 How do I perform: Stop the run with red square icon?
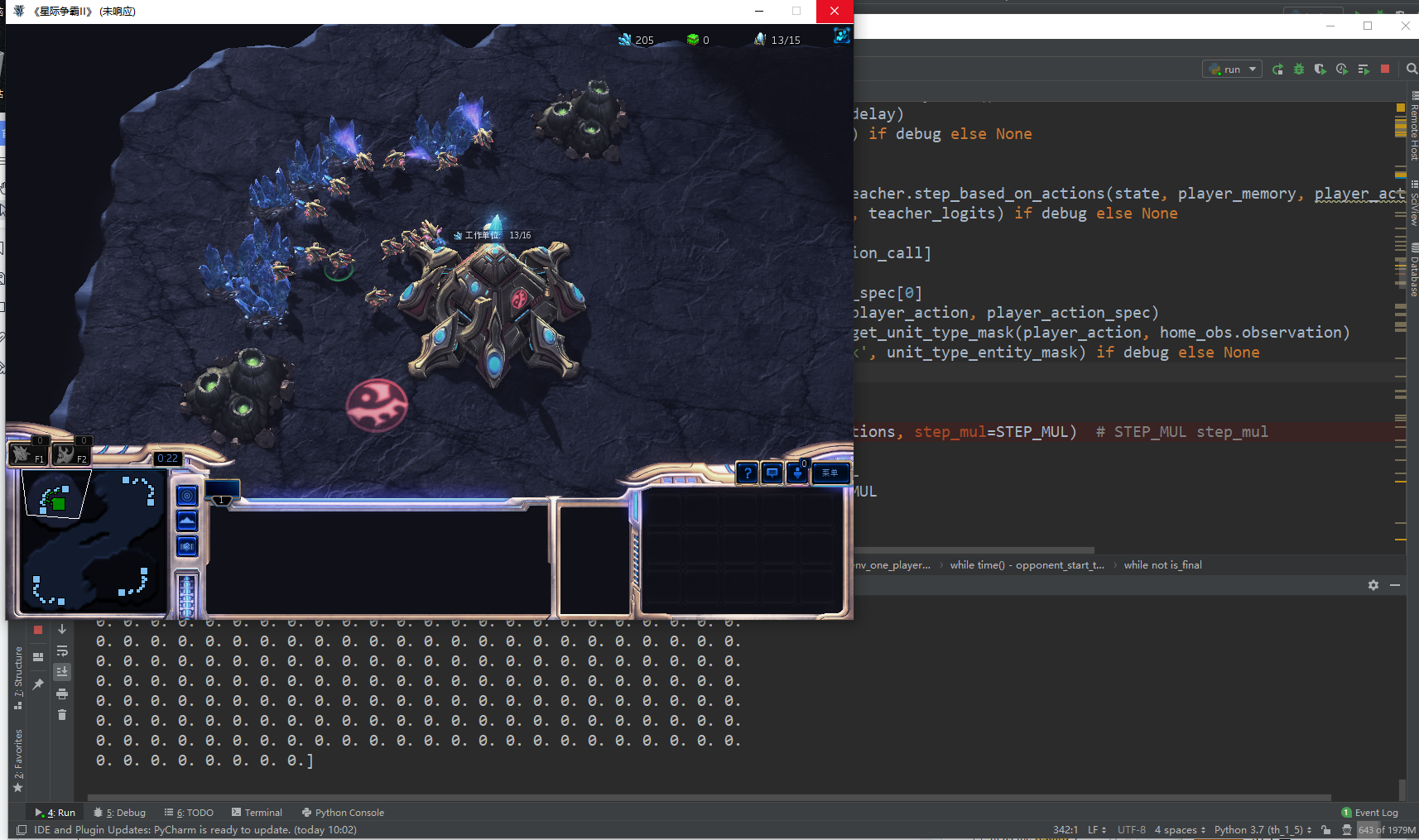1384,70
